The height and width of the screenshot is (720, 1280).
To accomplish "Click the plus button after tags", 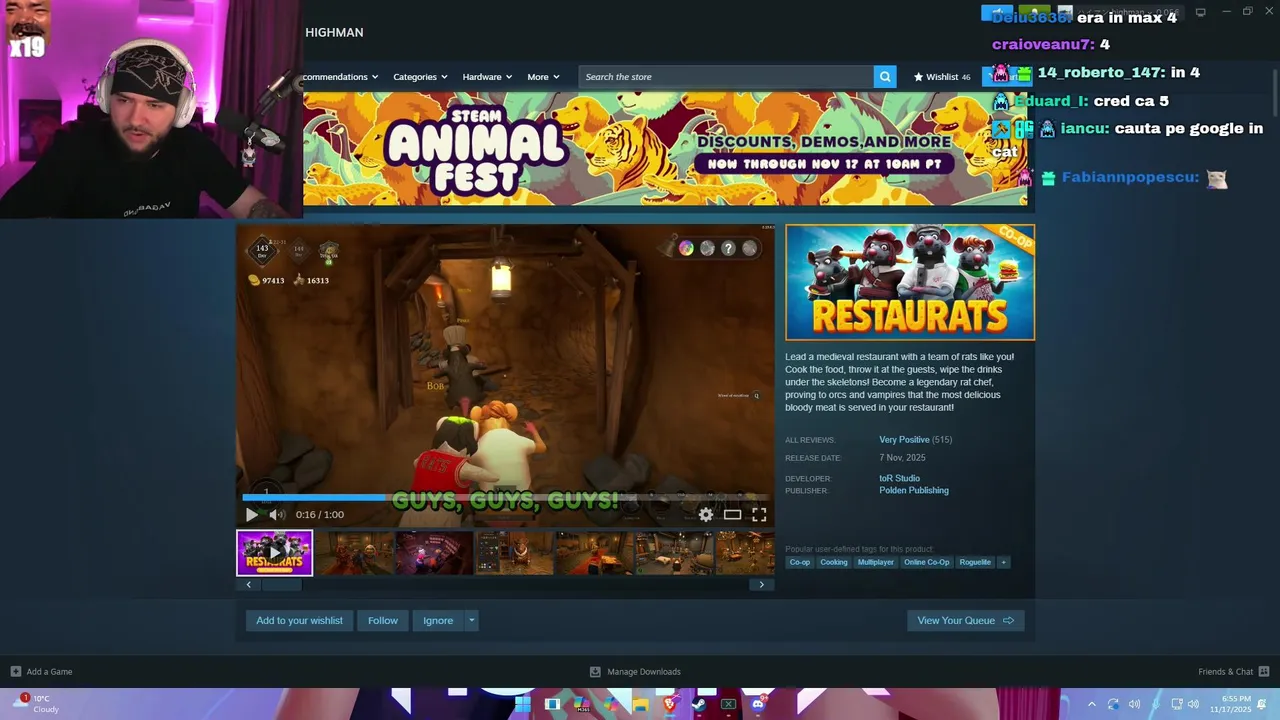I will coord(1003,562).
